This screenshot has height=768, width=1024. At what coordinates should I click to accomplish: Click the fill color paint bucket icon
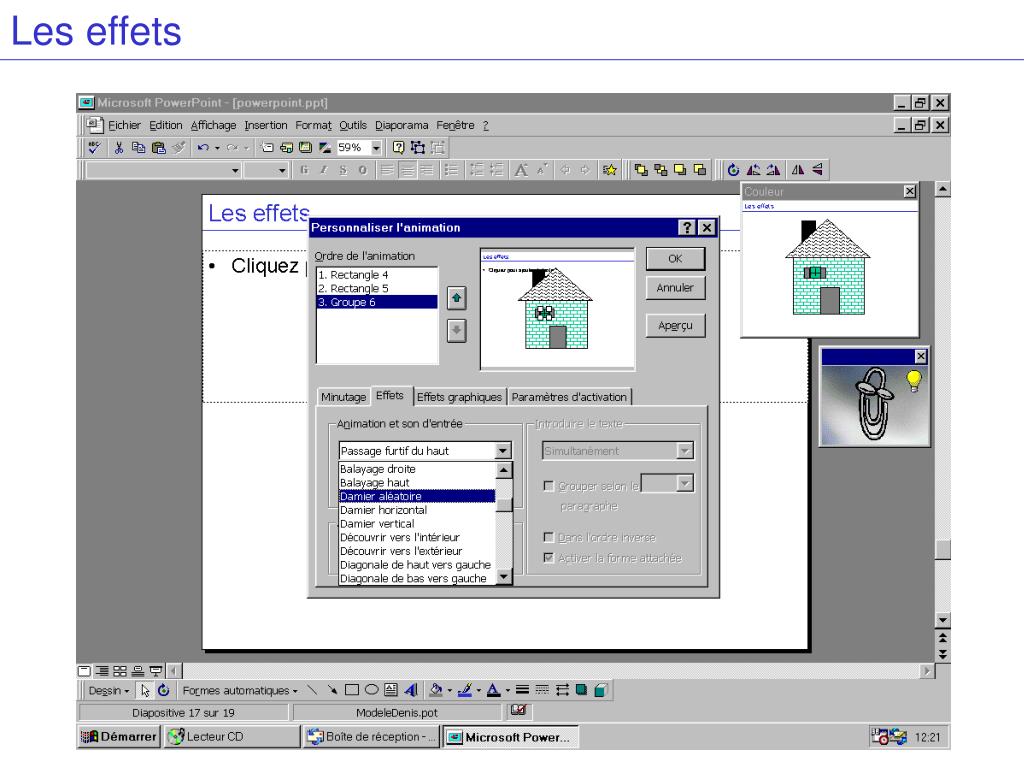[436, 690]
